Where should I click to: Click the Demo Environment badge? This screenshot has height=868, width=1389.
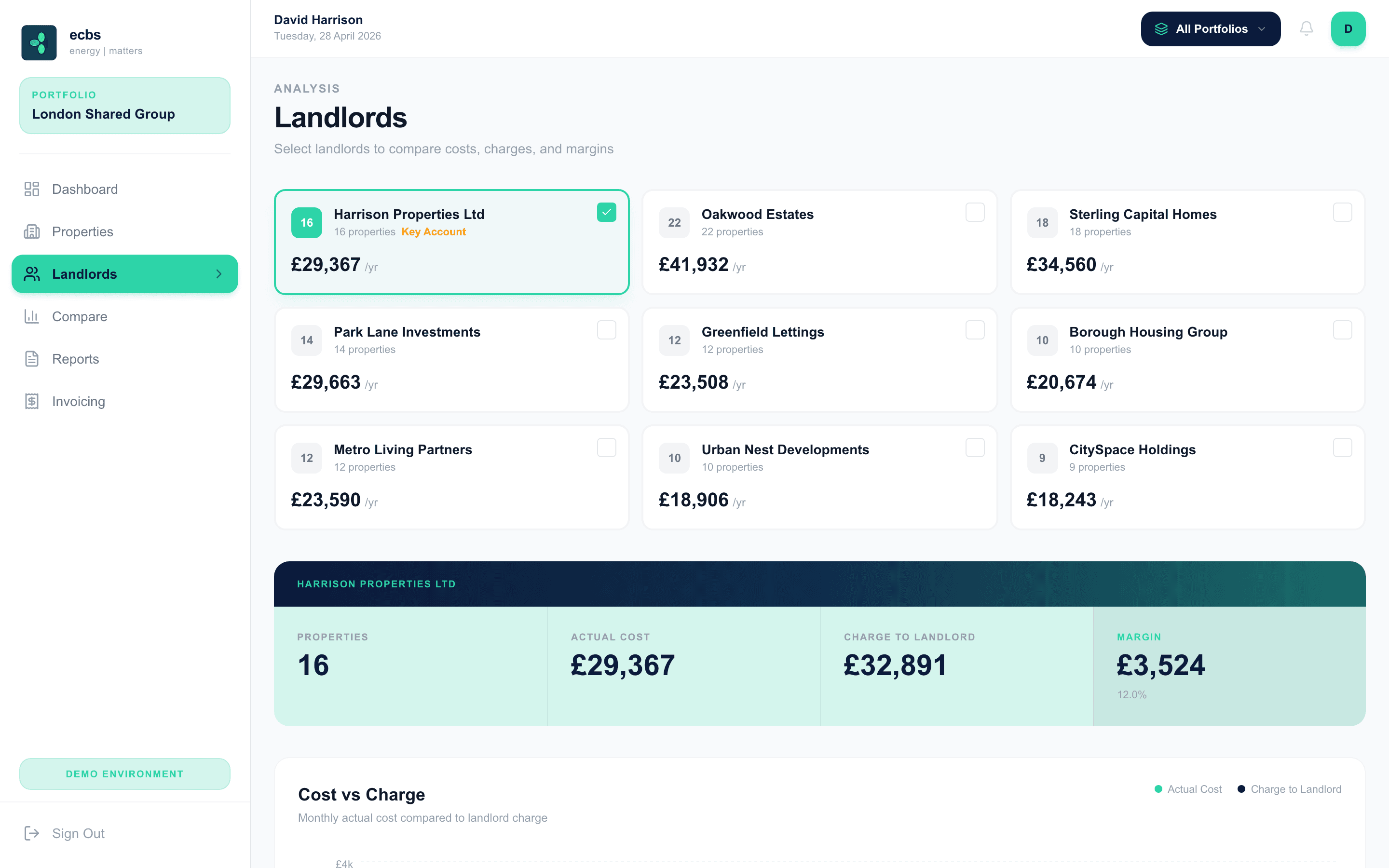[x=124, y=774]
